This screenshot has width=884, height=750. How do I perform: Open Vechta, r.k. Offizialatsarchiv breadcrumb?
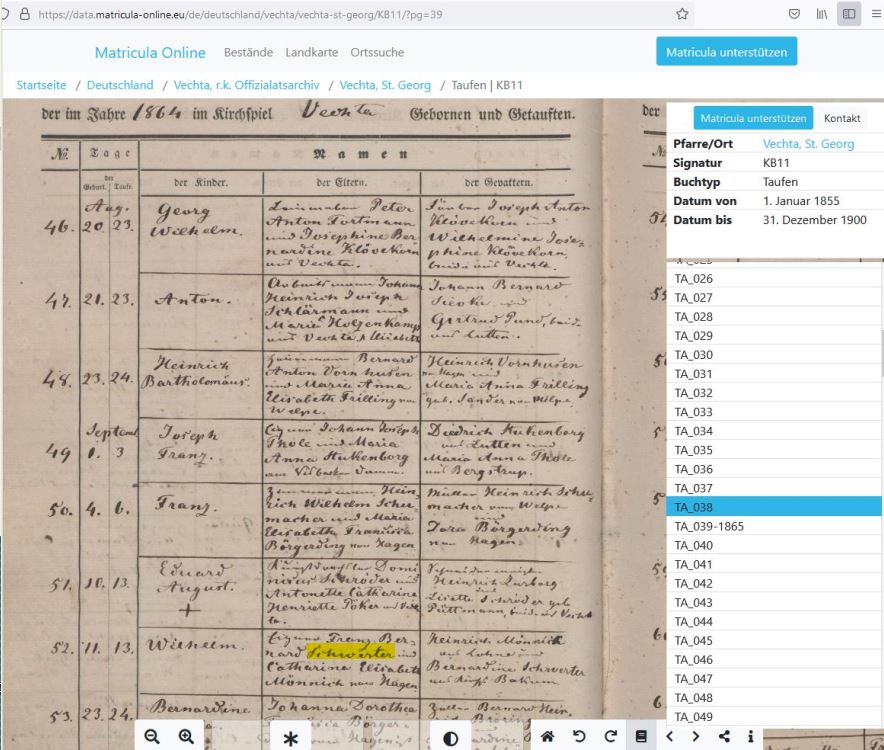click(246, 85)
